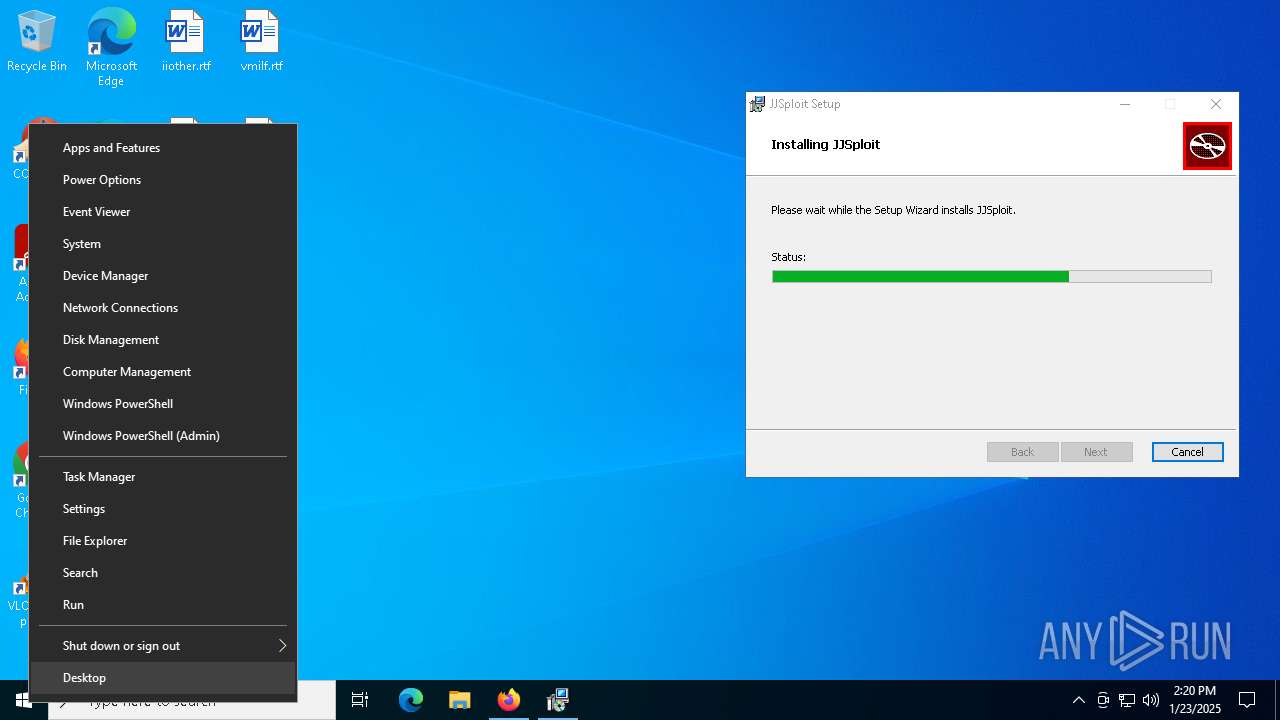This screenshot has height=720, width=1280.
Task: Open File Explorer from the menu
Action: pyautogui.click(x=163, y=541)
